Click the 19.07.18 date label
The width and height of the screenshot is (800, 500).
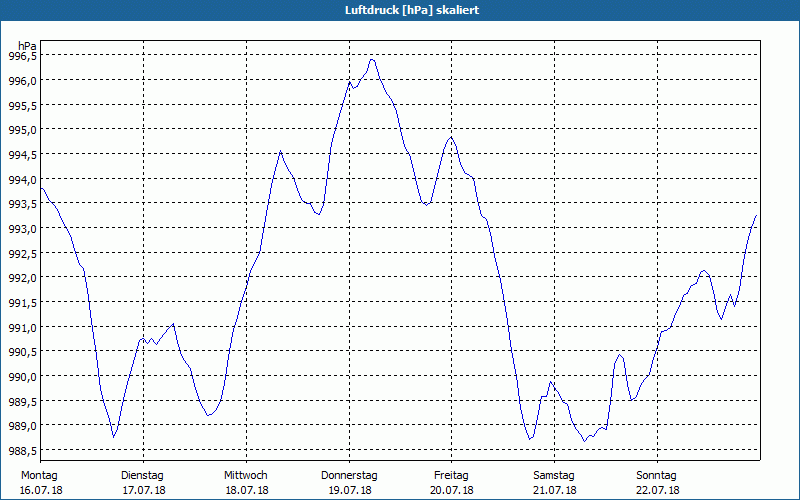350,490
